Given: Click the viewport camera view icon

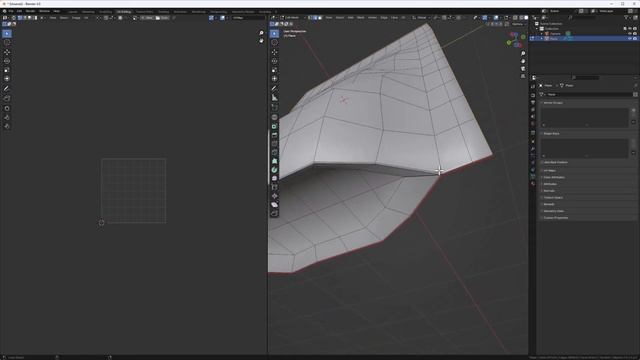Looking at the screenshot, I should coord(523,69).
